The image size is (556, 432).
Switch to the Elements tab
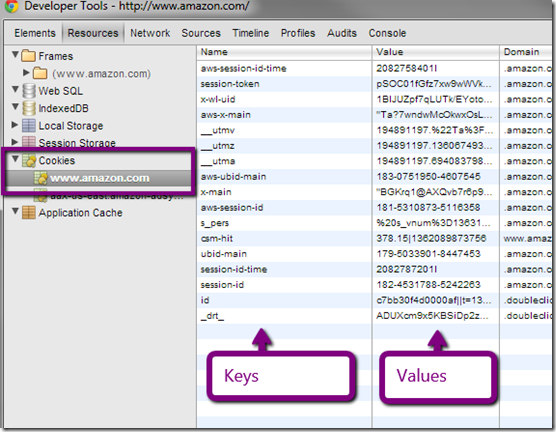coord(35,33)
